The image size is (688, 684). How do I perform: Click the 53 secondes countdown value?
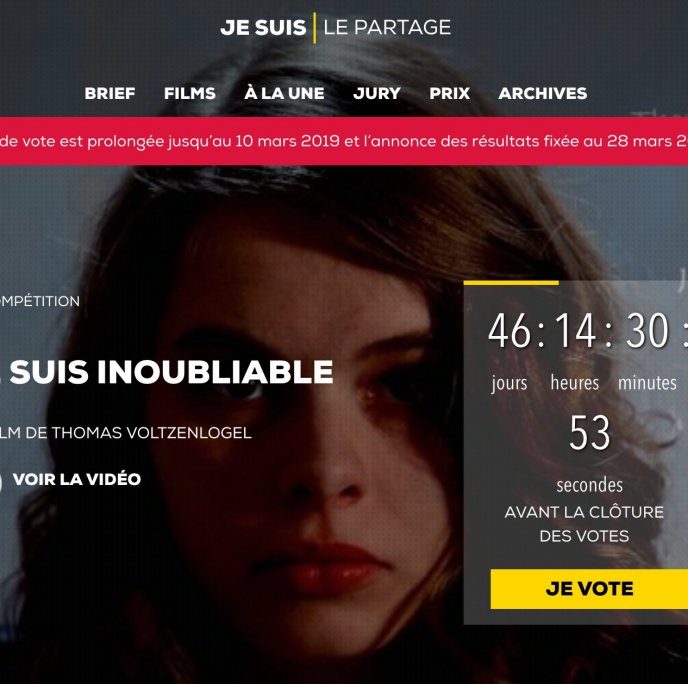coord(590,433)
